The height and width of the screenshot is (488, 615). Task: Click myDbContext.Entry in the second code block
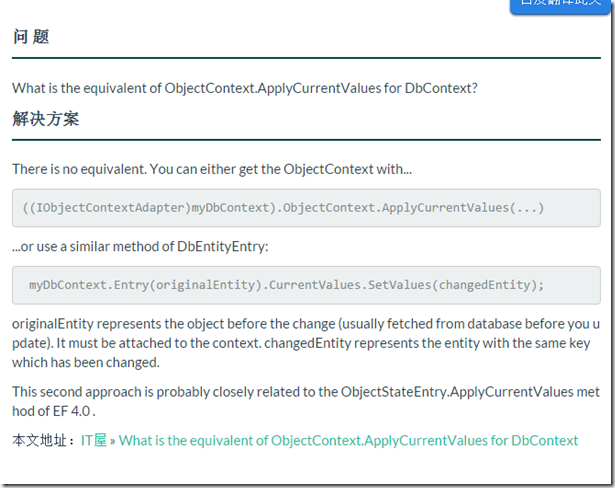tap(89, 285)
